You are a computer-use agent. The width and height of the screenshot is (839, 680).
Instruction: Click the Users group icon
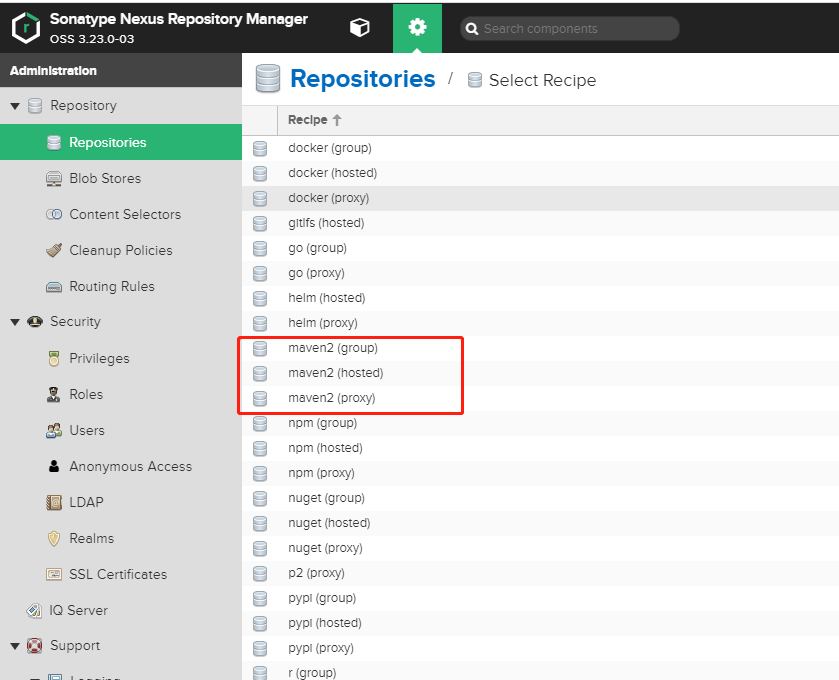(x=54, y=431)
